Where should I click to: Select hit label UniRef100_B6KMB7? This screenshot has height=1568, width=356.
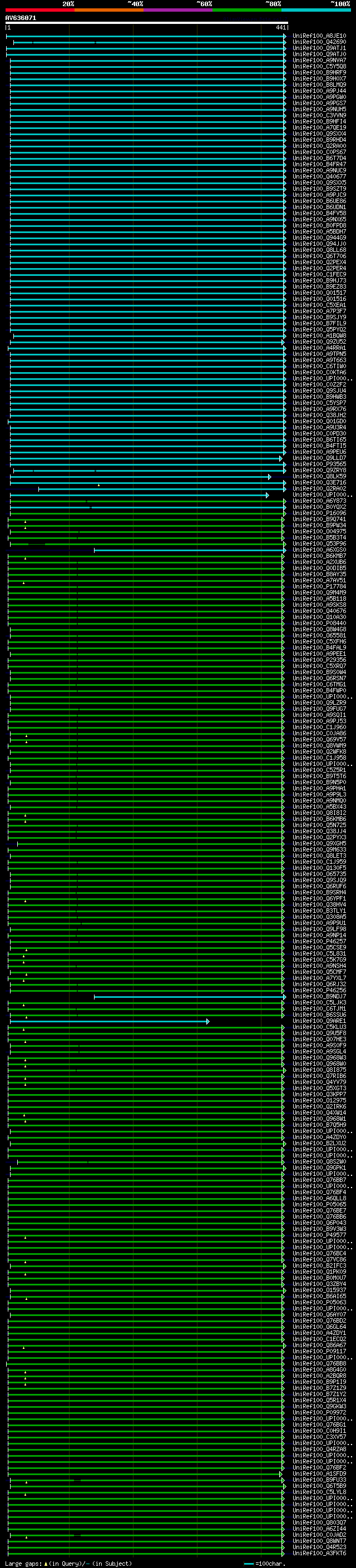[x=319, y=556]
